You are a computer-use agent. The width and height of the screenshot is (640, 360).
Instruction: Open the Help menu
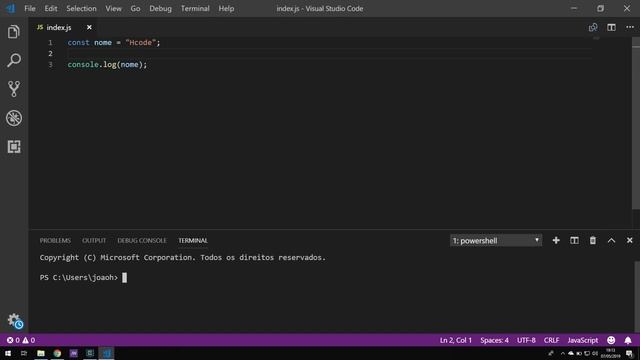point(226,9)
